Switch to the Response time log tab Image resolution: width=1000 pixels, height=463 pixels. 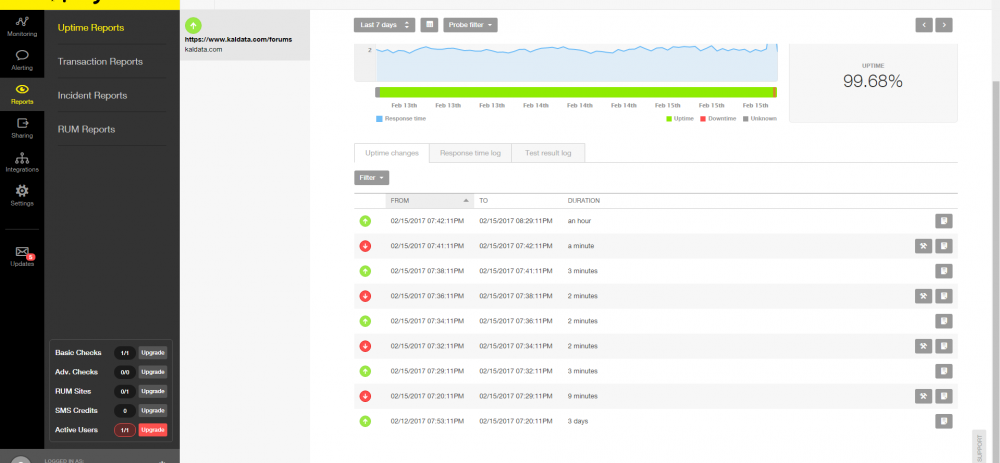pos(470,153)
